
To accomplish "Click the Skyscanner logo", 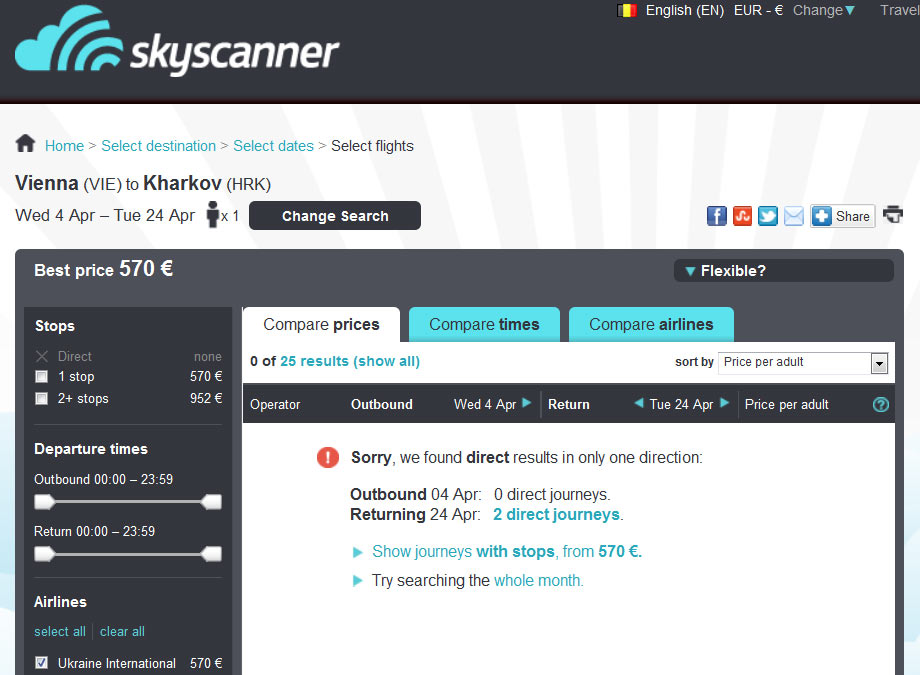I will (x=177, y=40).
